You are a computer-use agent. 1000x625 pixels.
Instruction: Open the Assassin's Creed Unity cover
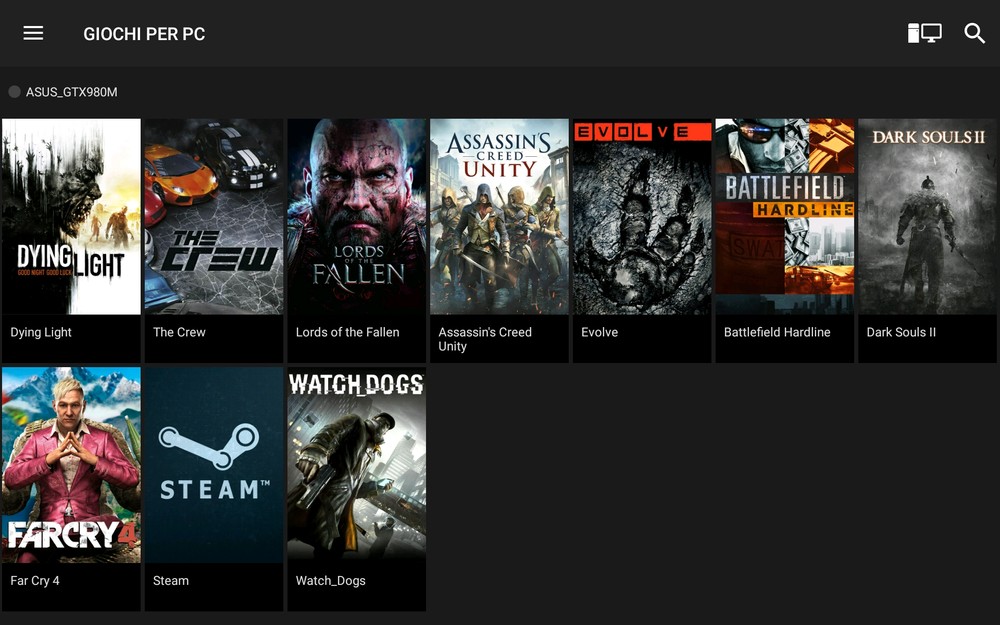499,216
